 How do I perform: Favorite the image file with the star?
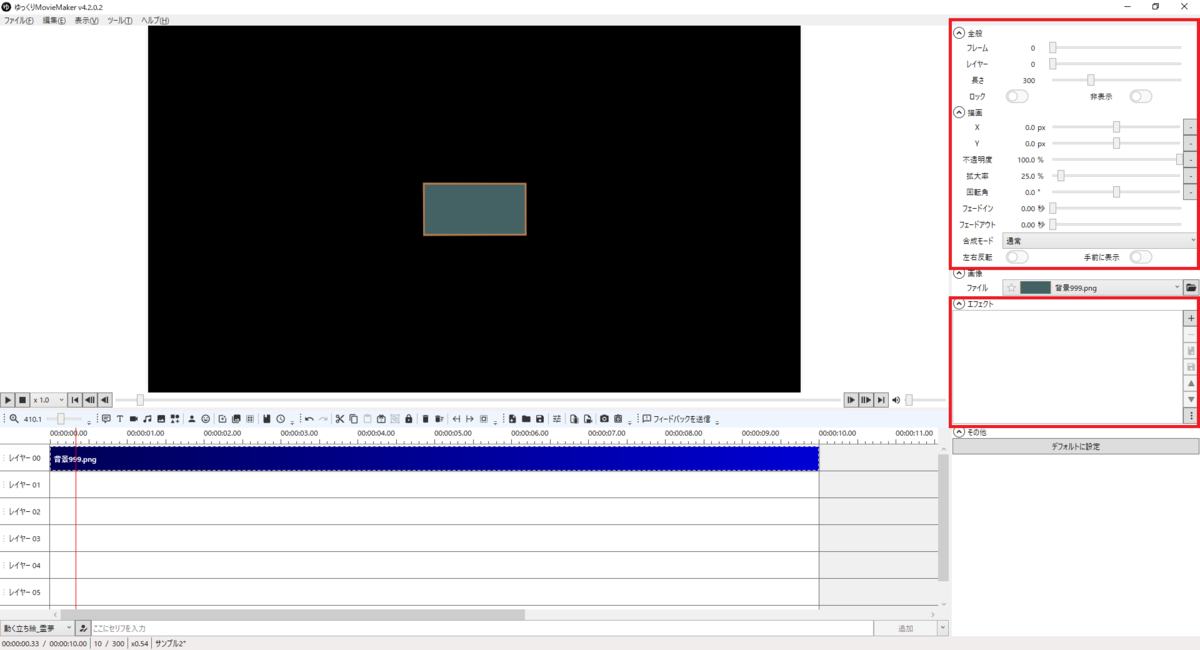pos(1011,287)
